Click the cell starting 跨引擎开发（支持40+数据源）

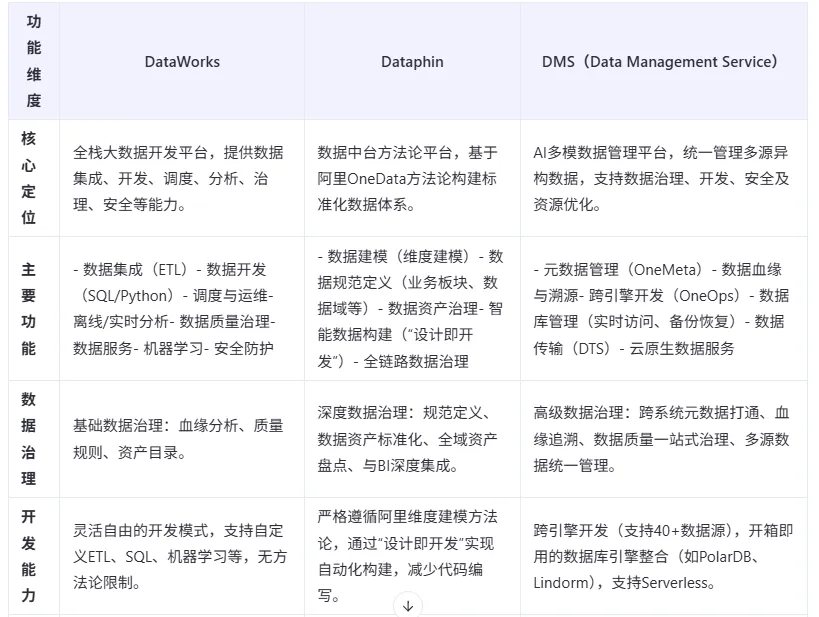664,556
